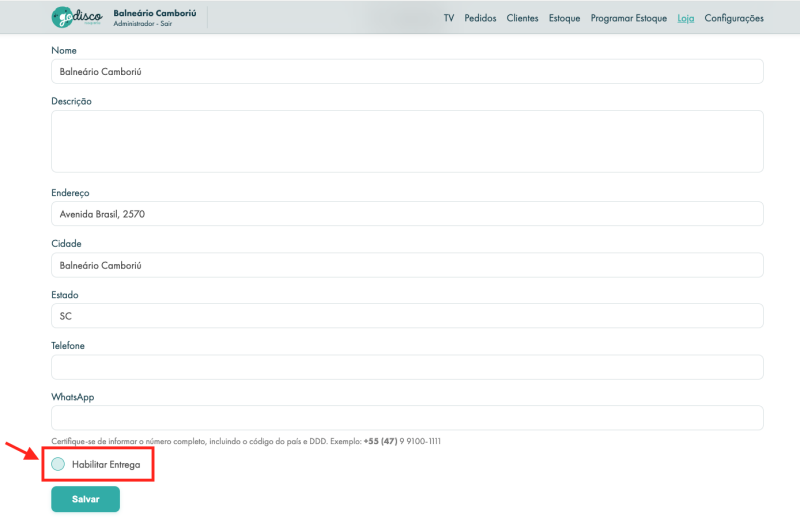Enable the Habilitar Entrega checkbox
Viewport: 800px width, 526px height.
(58, 464)
